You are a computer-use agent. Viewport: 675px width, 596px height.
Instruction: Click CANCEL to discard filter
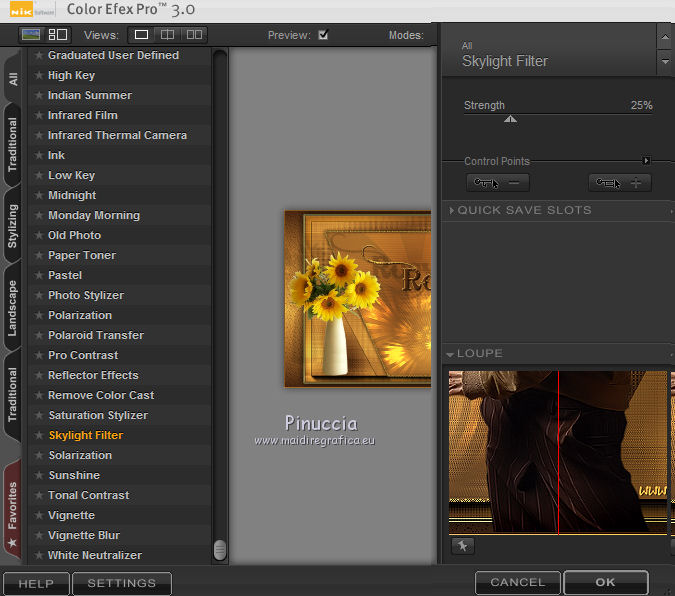tap(517, 582)
